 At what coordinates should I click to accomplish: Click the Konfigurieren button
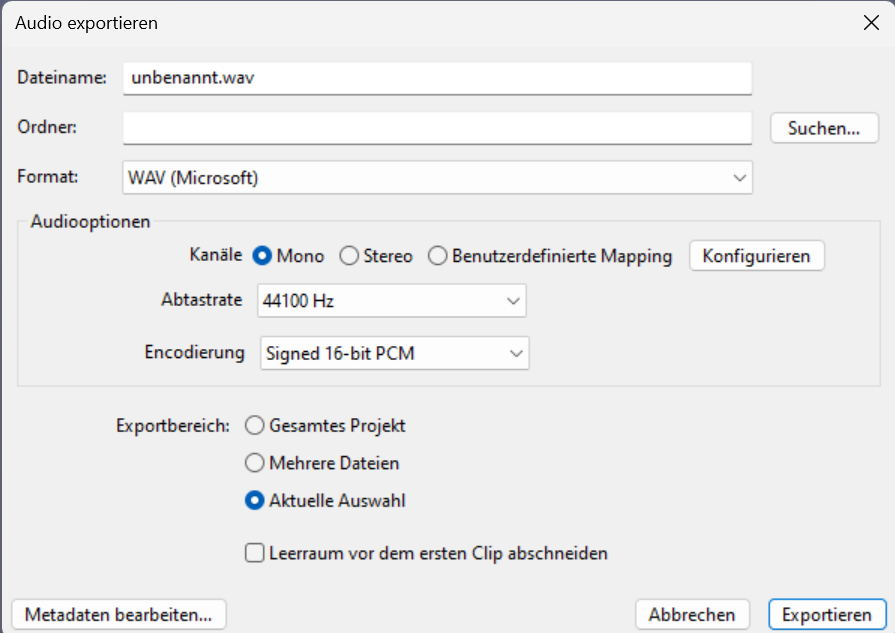pyautogui.click(x=756, y=256)
